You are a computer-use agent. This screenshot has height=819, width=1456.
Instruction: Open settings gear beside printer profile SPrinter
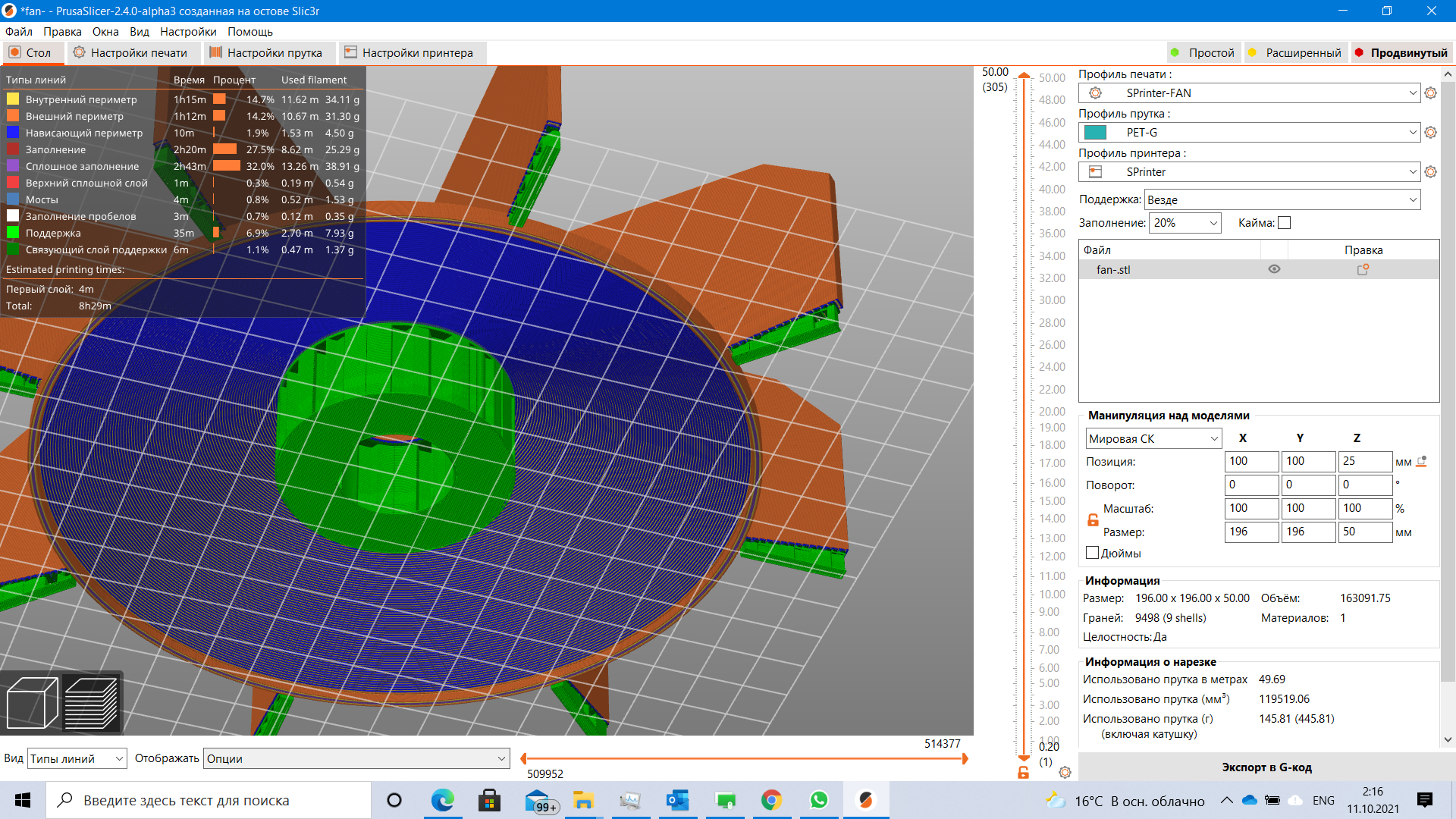coord(1430,171)
